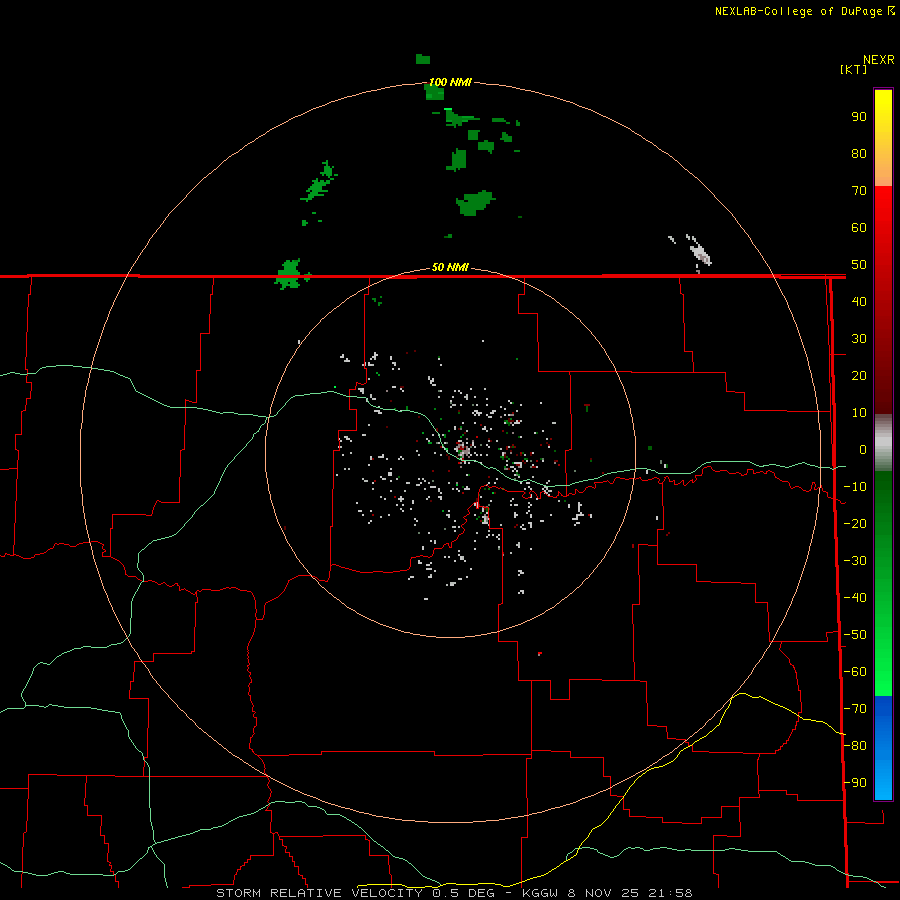900x900 pixels.
Task: Click the NEXLAB-College of DuPage watermark text
Action: pyautogui.click(x=805, y=11)
